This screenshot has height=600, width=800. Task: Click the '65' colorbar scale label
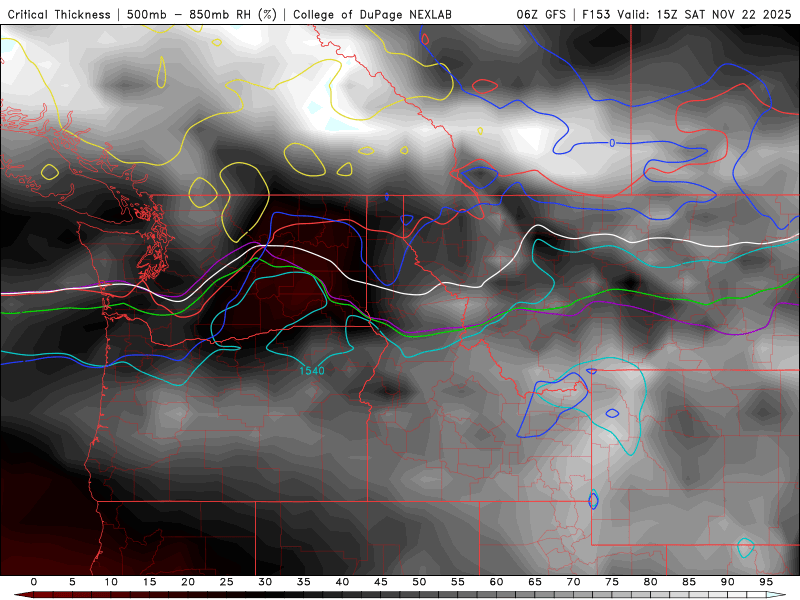point(535,582)
